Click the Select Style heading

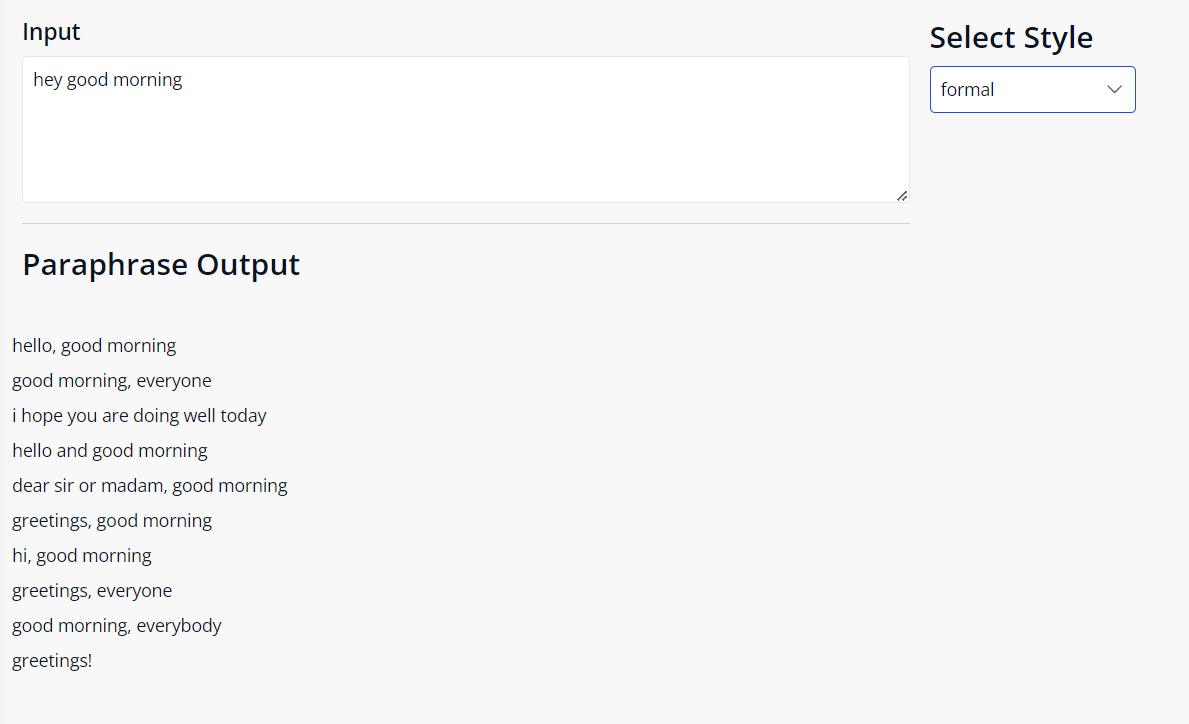click(1011, 38)
